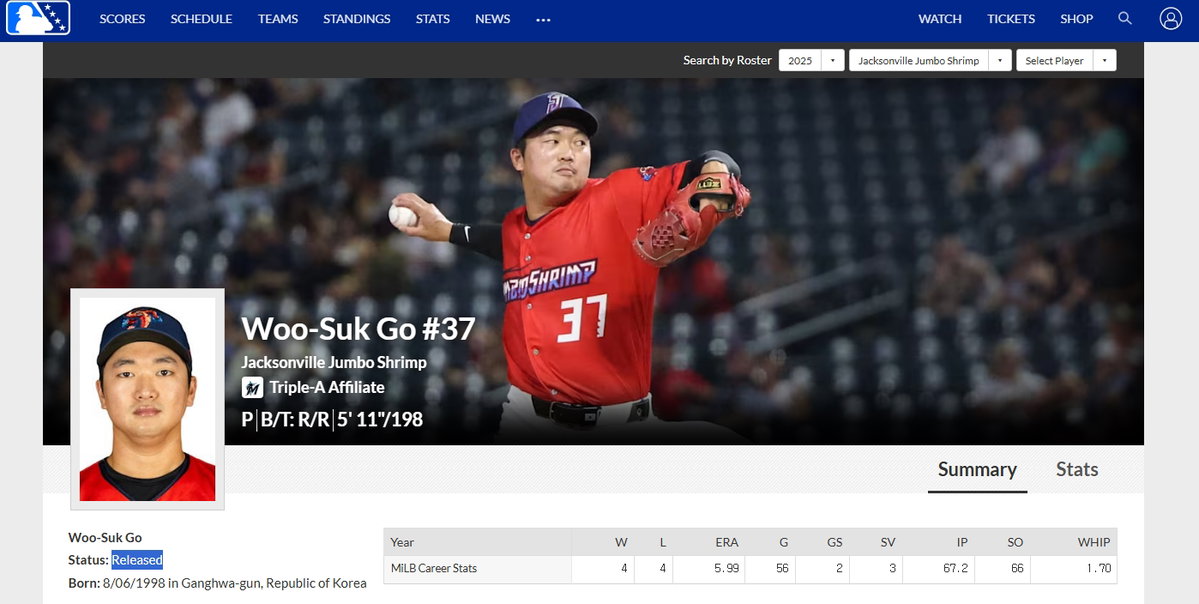The height and width of the screenshot is (604, 1199).
Task: Click the SO column header
Action: [1015, 542]
